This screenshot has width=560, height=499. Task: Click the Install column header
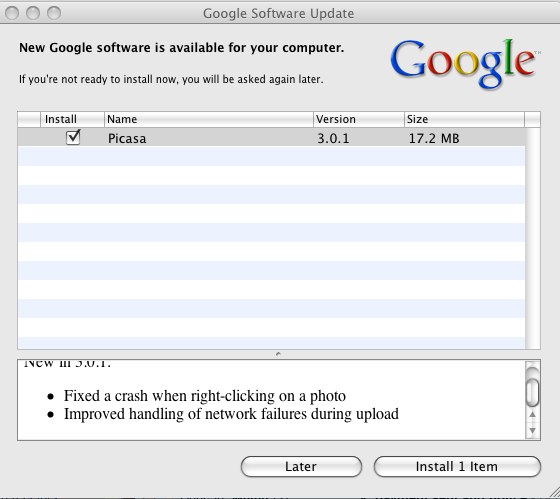click(72, 119)
